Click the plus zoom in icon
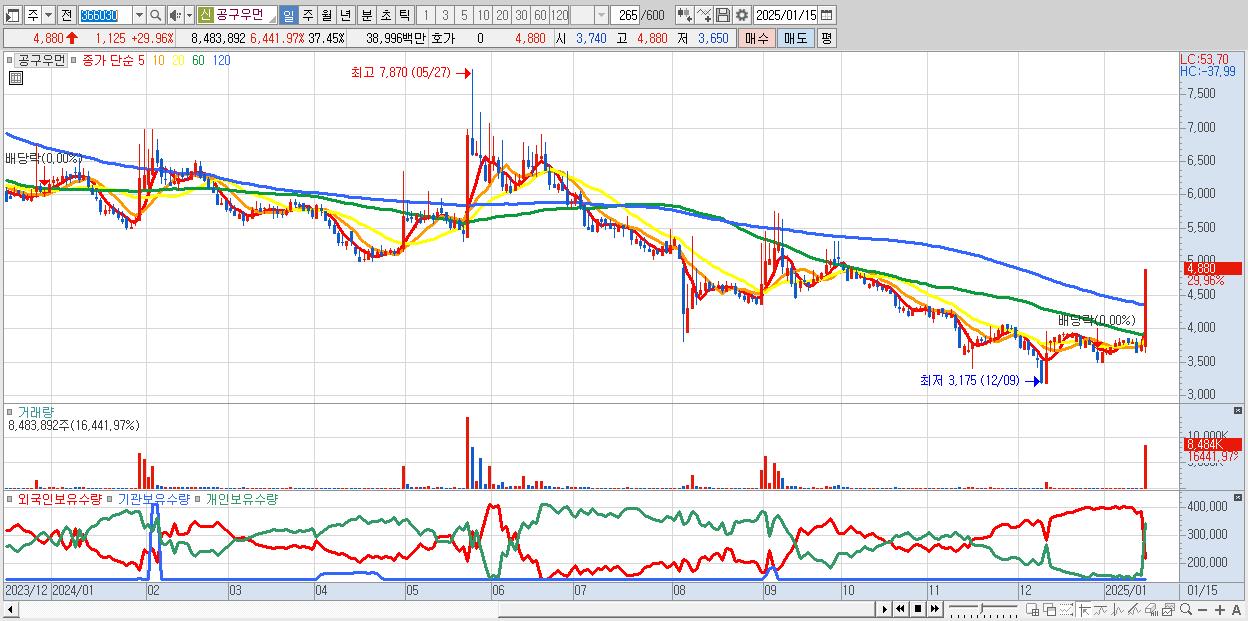 point(1220,610)
